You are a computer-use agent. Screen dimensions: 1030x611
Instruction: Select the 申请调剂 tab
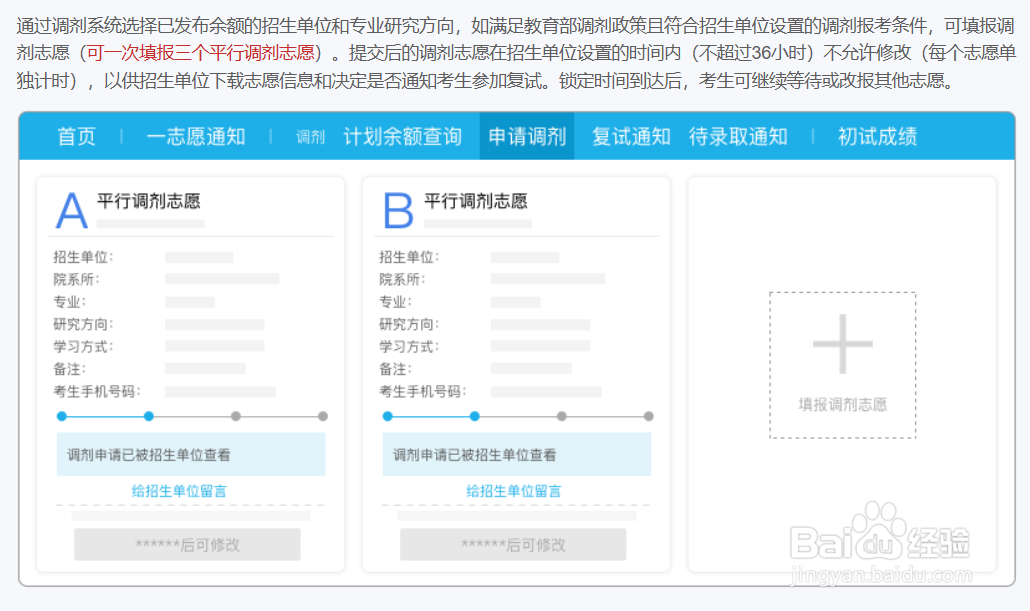[527, 137]
